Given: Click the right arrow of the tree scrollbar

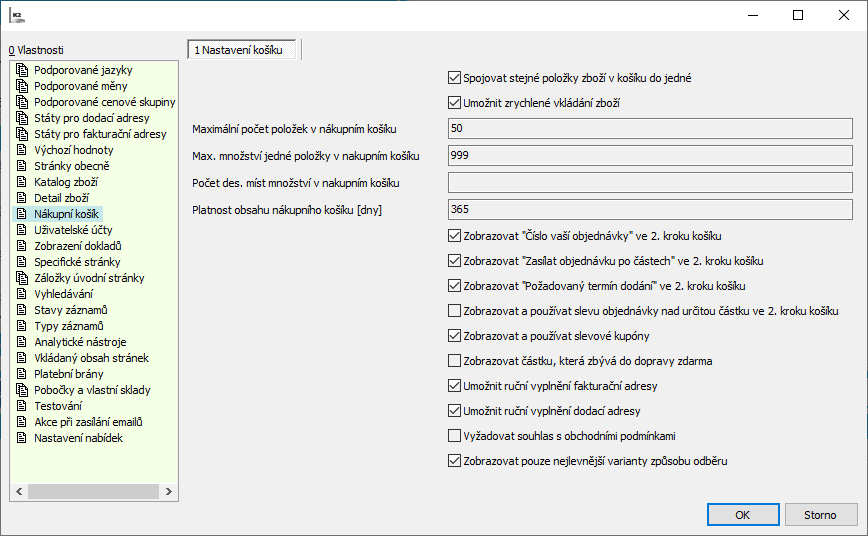Looking at the screenshot, I should click(x=169, y=491).
